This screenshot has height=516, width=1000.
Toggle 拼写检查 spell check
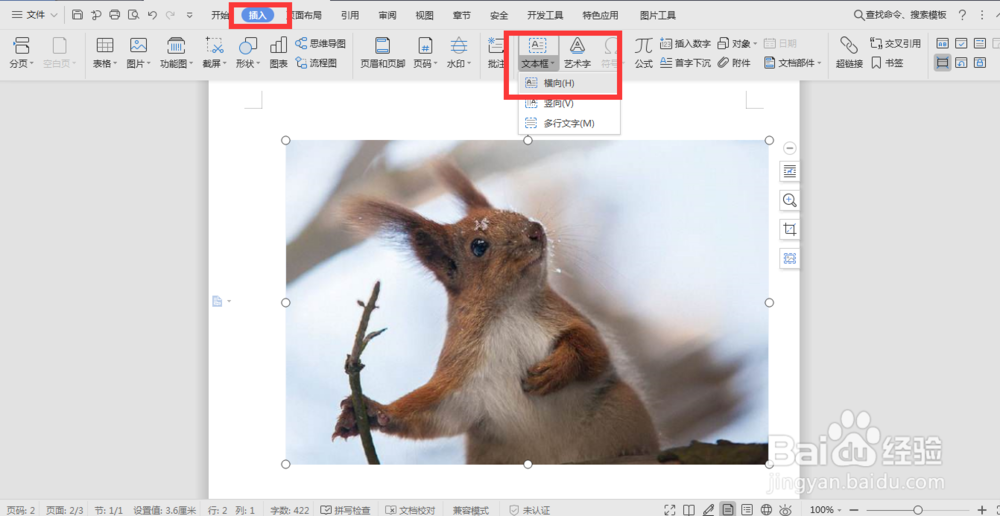coord(345,510)
